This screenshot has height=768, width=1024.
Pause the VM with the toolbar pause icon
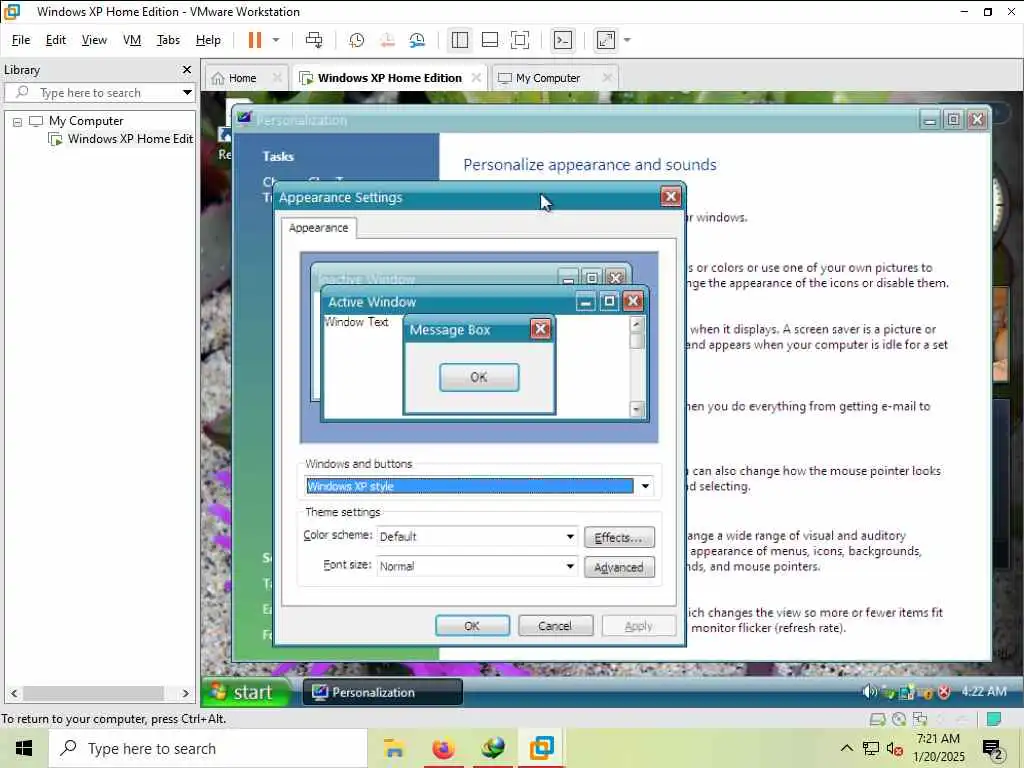pyautogui.click(x=255, y=40)
